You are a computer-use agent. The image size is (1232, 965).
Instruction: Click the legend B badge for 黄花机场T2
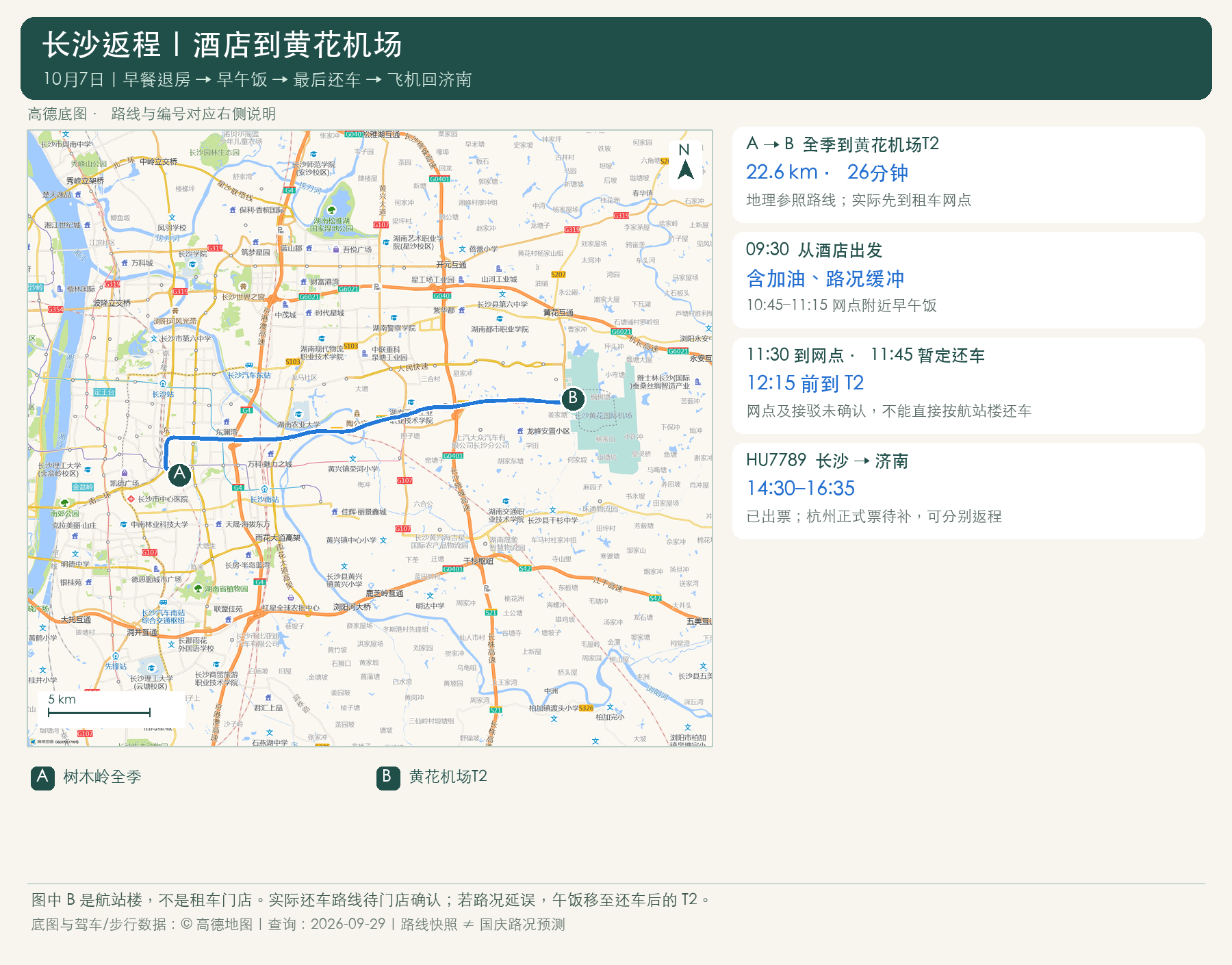click(388, 777)
